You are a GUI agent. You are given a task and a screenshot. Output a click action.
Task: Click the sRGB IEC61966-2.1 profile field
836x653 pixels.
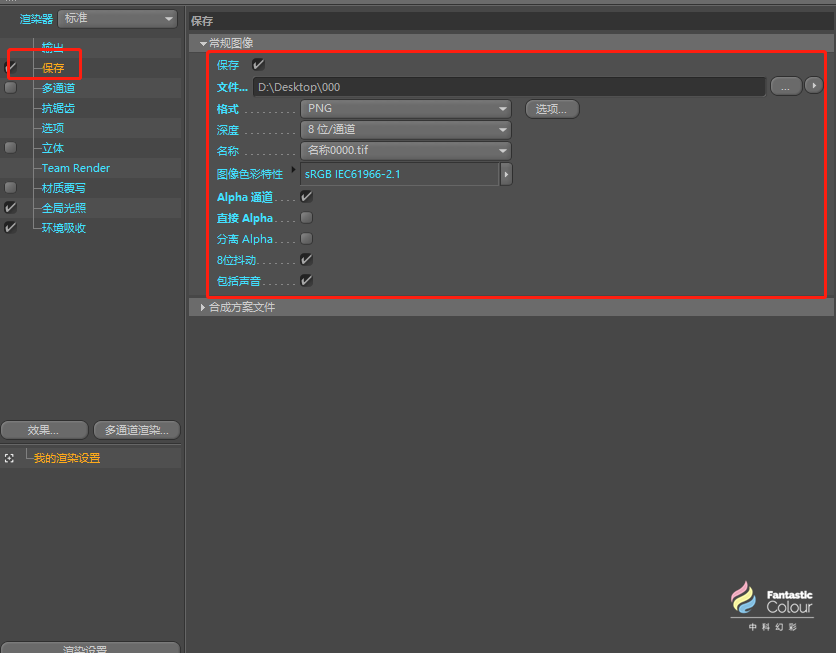(x=399, y=174)
